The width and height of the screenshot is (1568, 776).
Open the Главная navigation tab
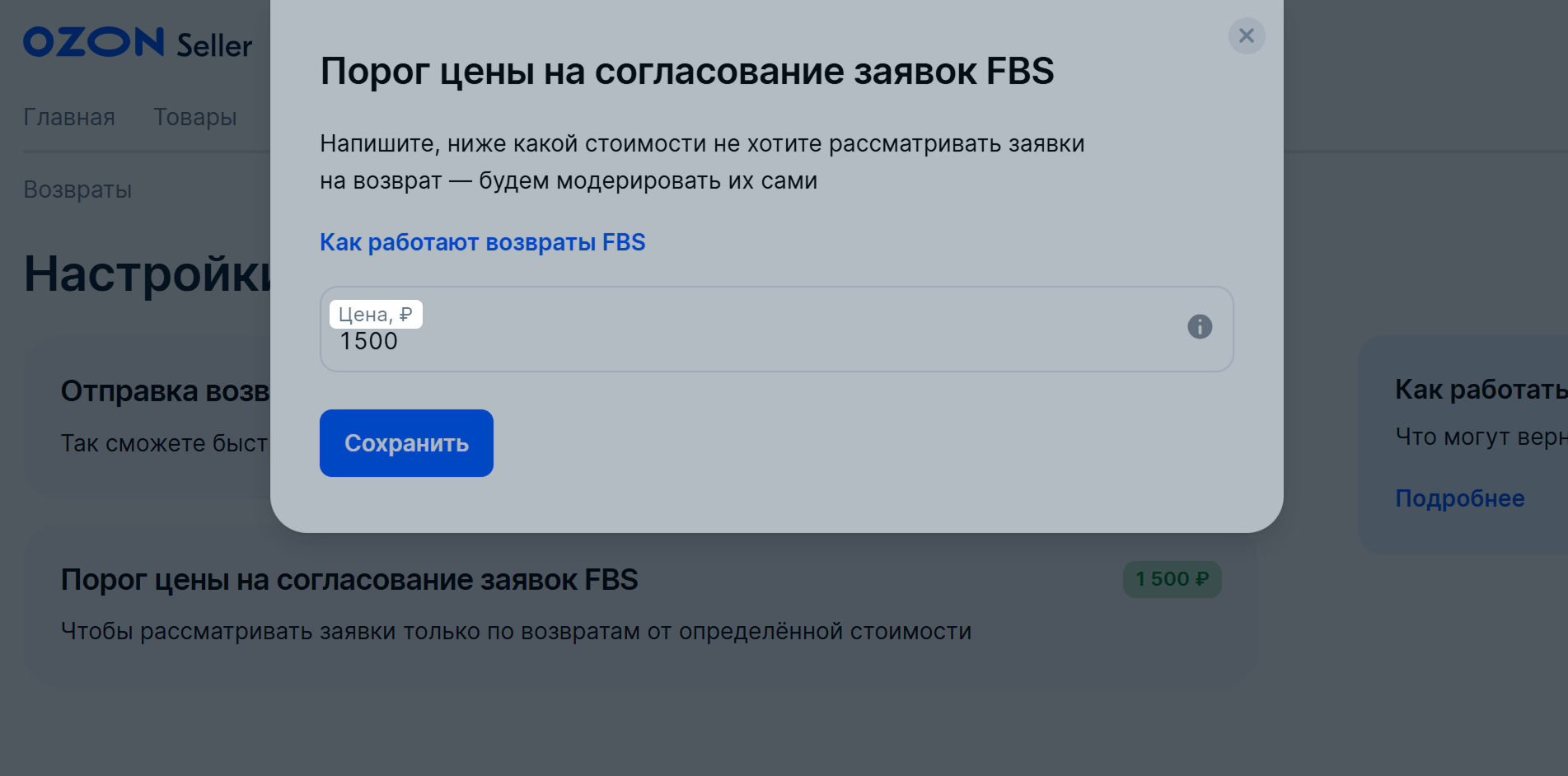tap(69, 117)
